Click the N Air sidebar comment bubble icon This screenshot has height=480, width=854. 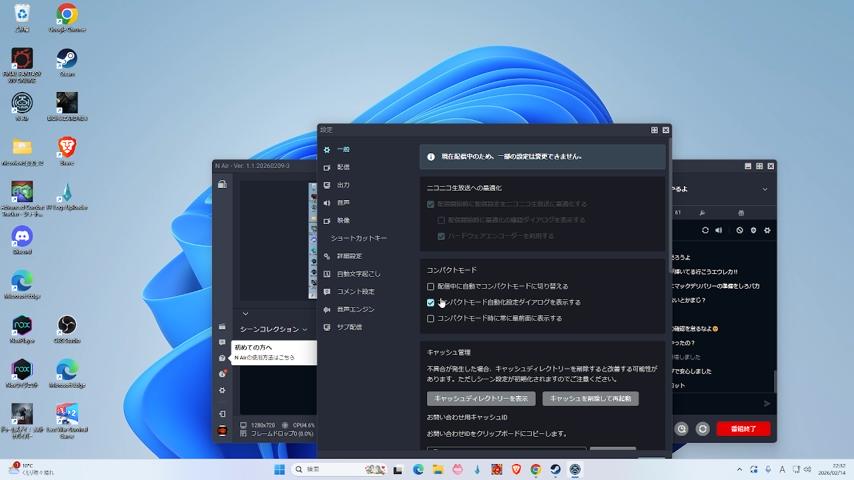pyautogui.click(x=222, y=342)
